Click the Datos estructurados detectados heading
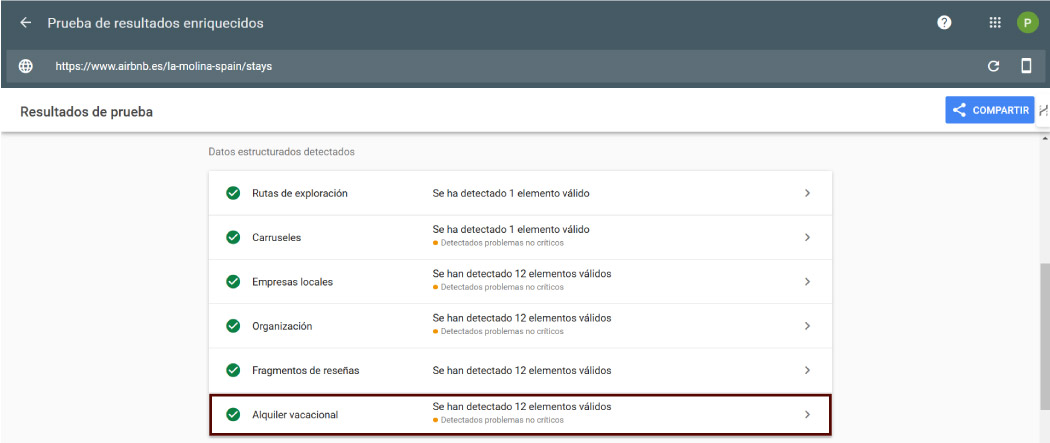 click(281, 152)
